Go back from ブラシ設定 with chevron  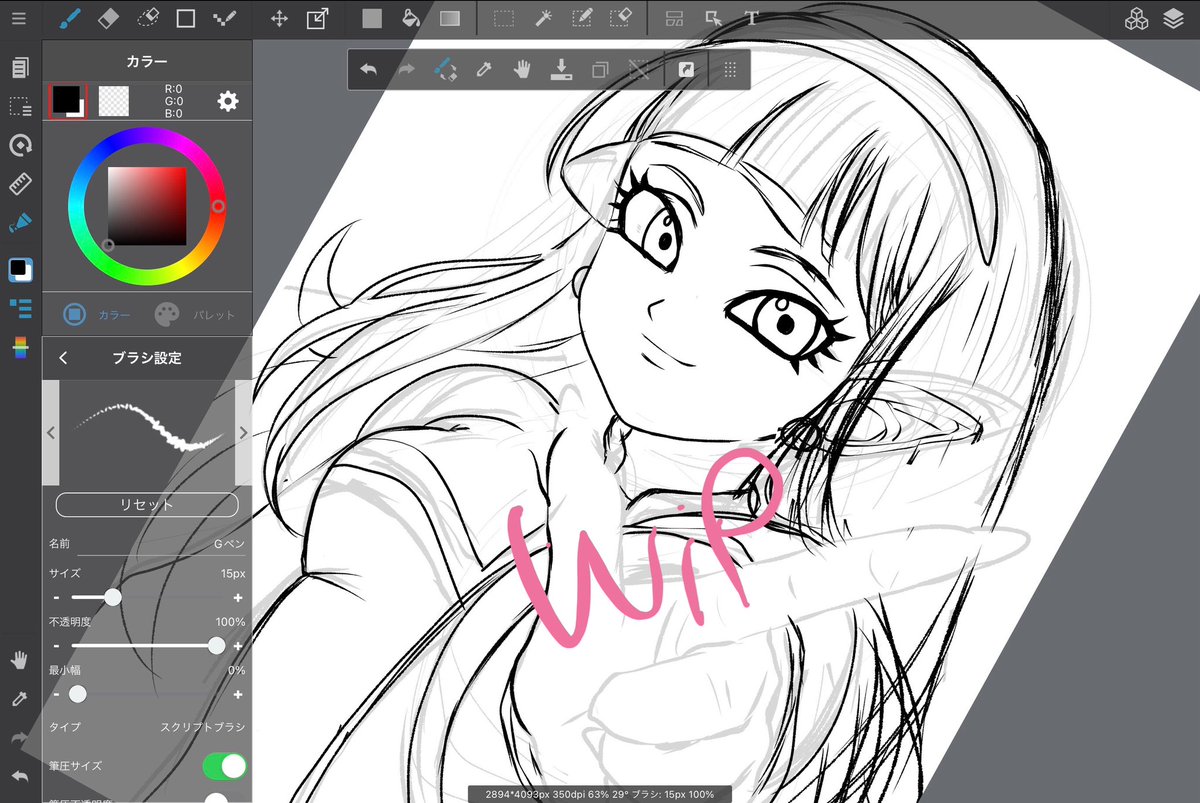pos(63,358)
